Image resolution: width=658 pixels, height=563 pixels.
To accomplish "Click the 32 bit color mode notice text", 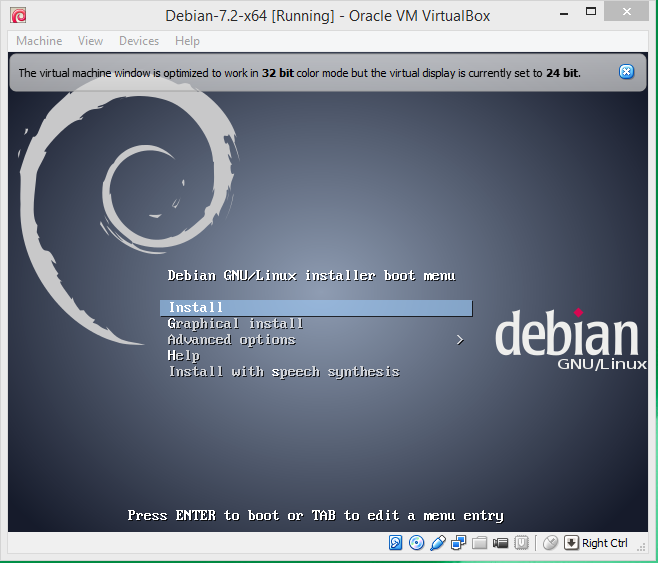I will (300, 73).
